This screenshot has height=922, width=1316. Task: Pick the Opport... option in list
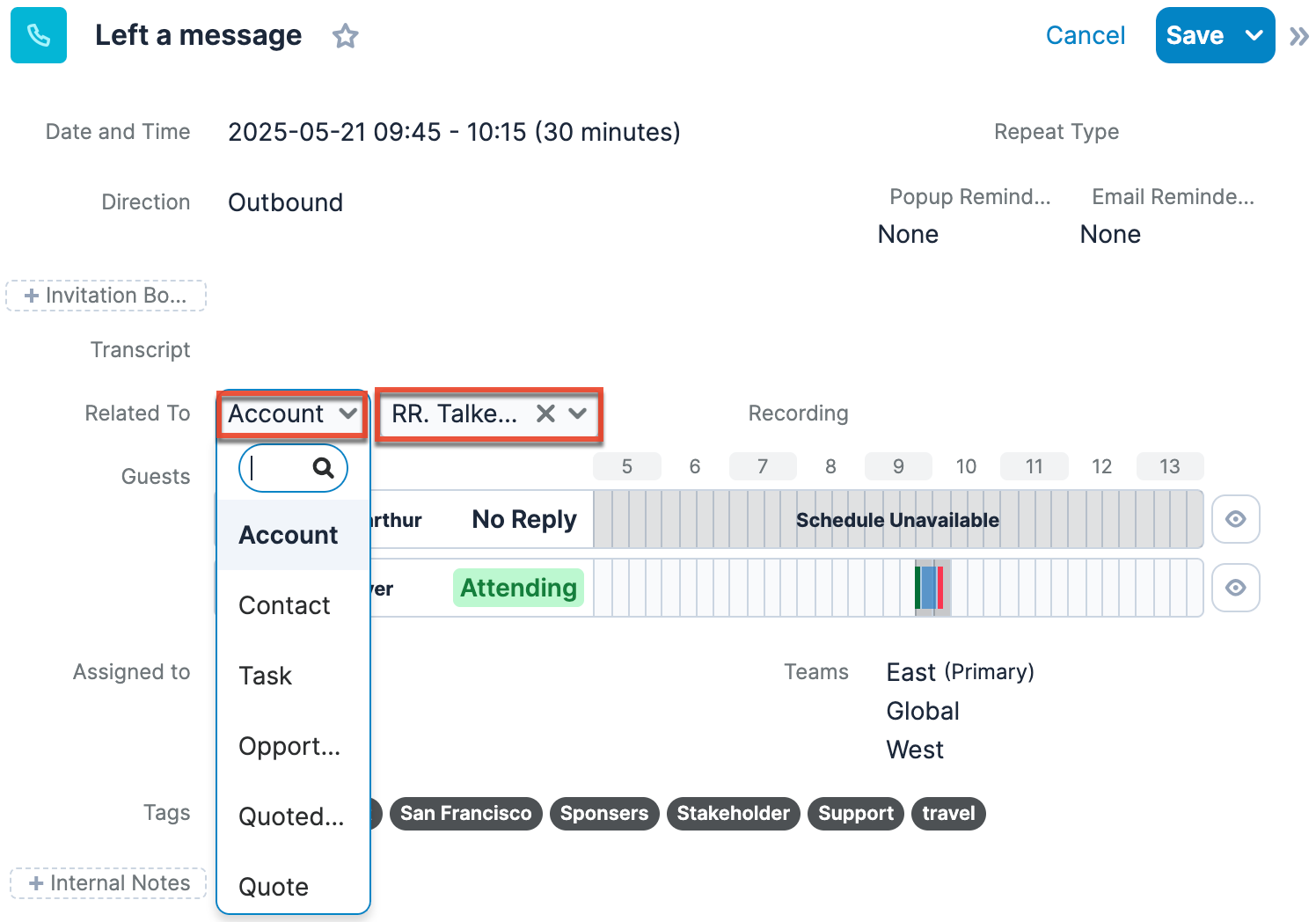[x=289, y=746]
